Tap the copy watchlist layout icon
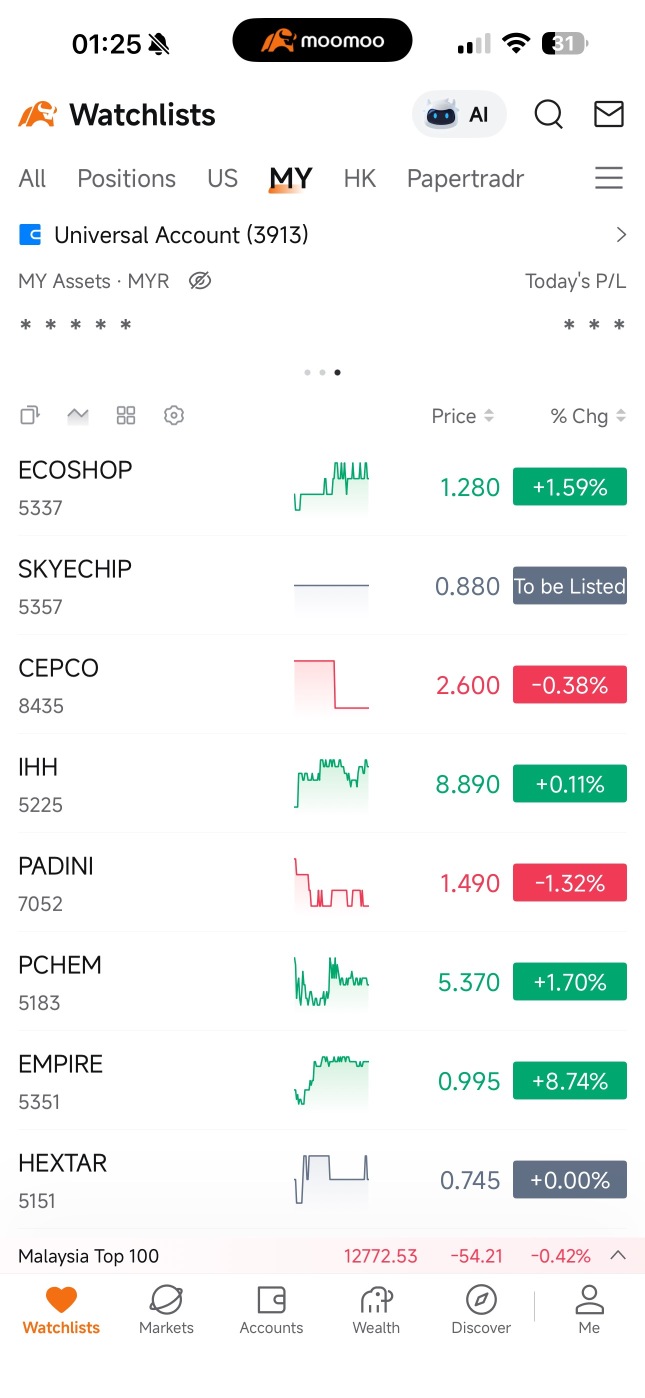645x1398 pixels. point(30,415)
